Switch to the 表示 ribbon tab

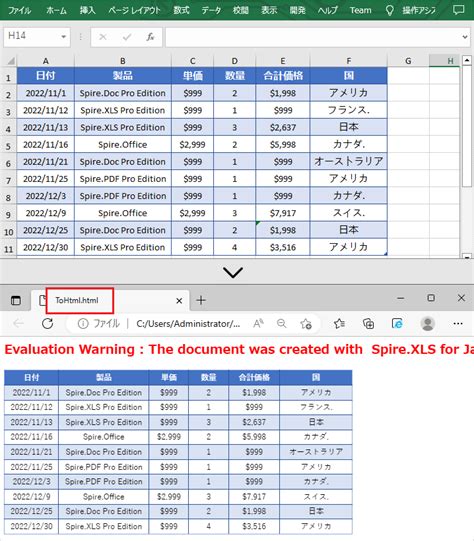coord(269,10)
